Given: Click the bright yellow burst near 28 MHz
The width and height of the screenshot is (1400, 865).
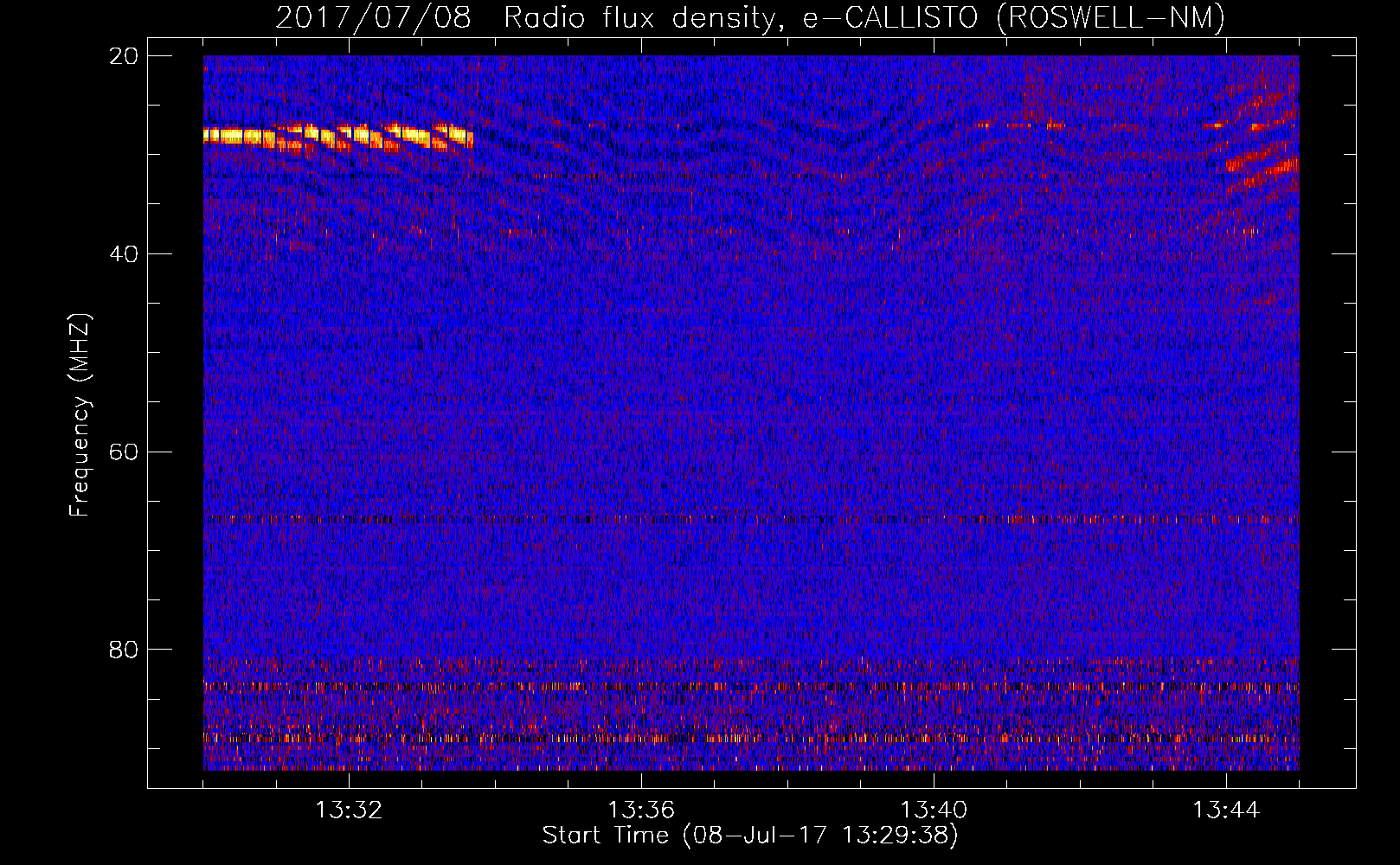Looking at the screenshot, I should 338,137.
